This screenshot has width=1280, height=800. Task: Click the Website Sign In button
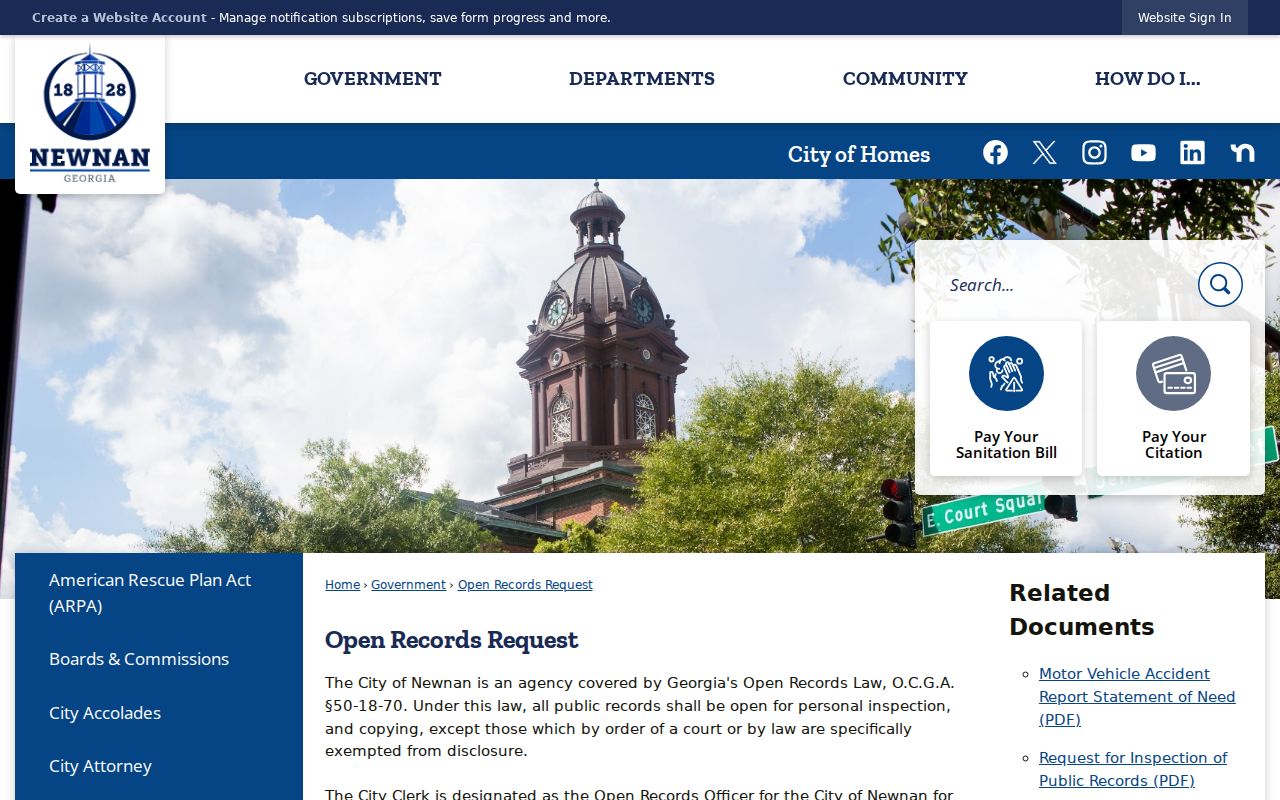coord(1185,18)
